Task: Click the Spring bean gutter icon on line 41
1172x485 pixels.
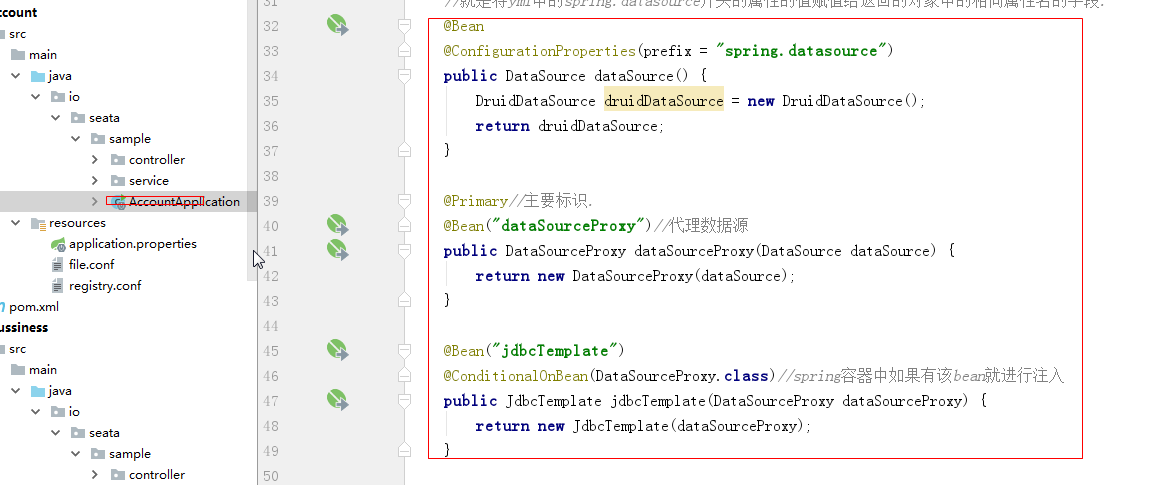Action: tap(337, 249)
